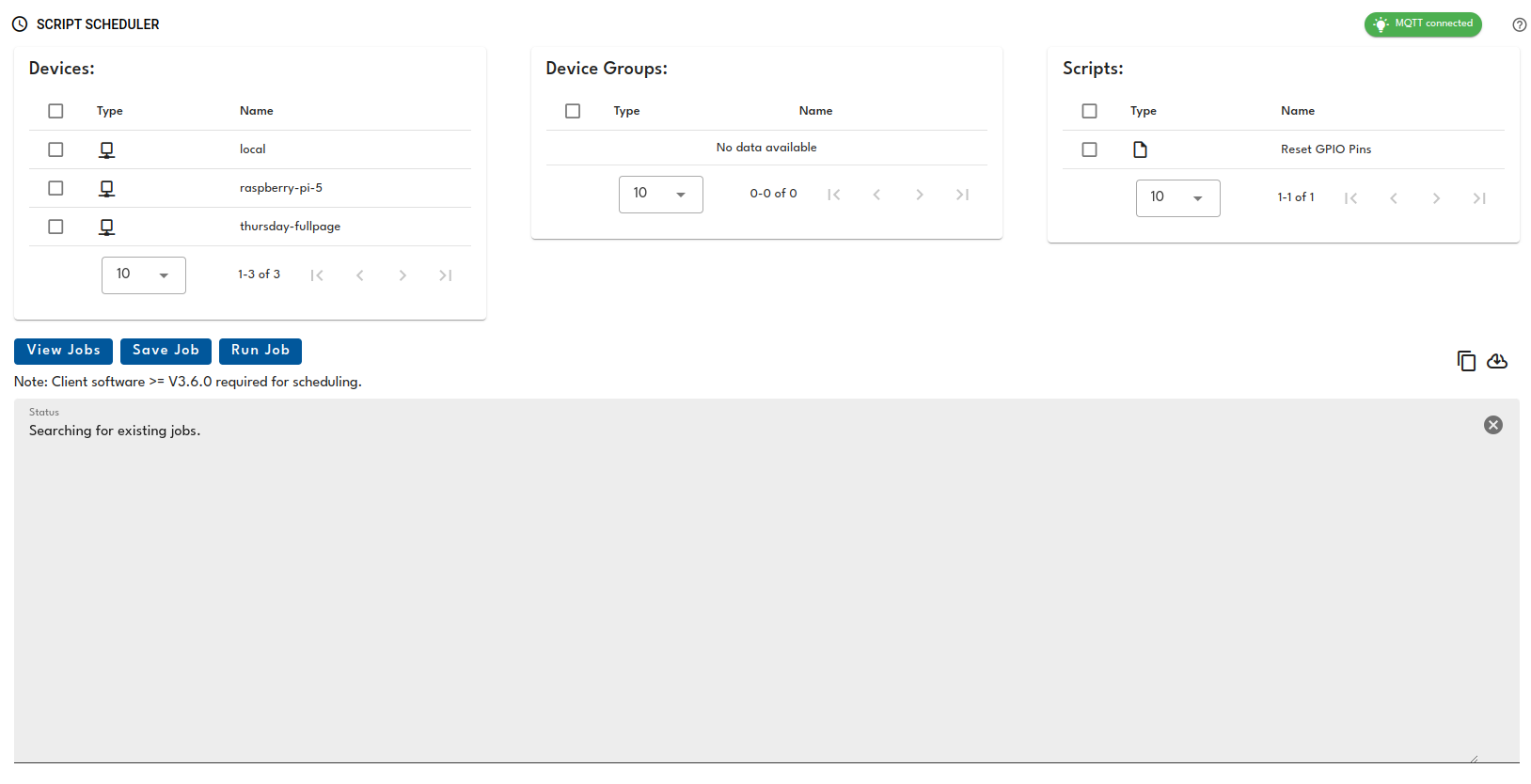Clear the status box with X icon
The image size is (1531, 784).
(1492, 425)
